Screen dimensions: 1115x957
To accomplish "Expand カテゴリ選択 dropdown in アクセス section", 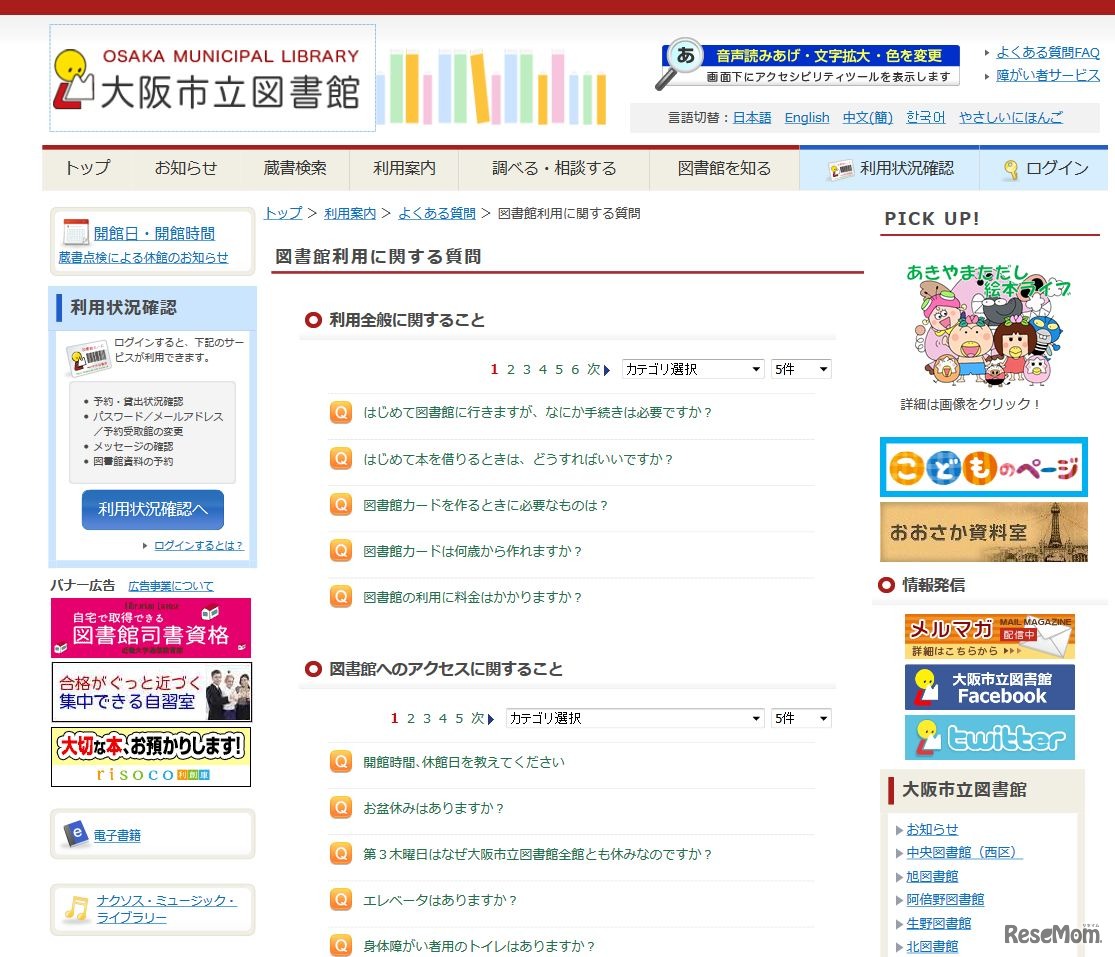I will (634, 718).
